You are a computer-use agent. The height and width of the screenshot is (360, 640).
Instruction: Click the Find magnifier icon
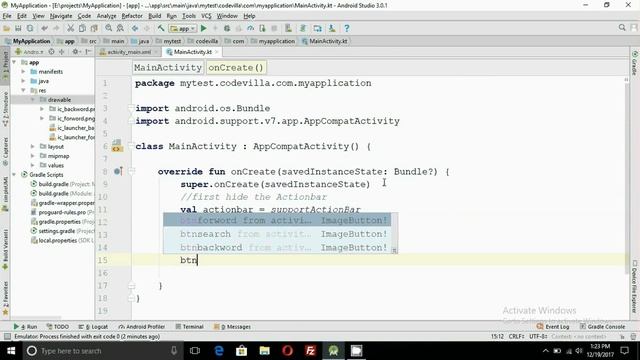tap(109, 29)
